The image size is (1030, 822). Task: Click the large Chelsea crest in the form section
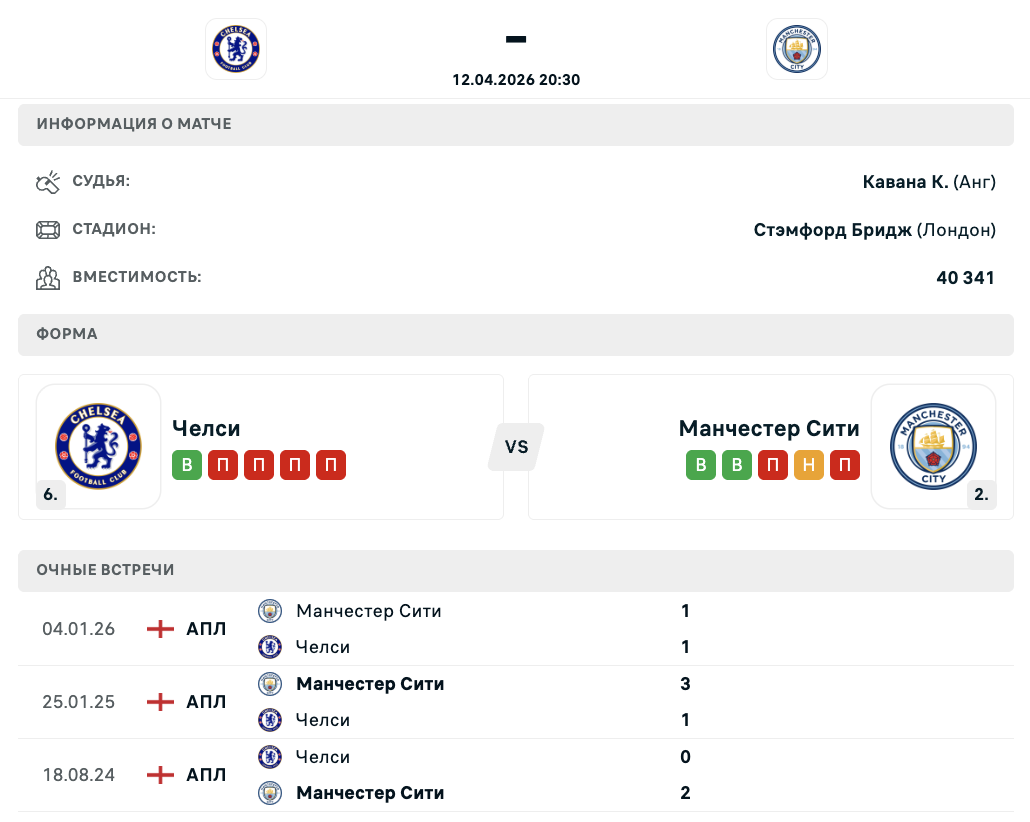pos(99,447)
